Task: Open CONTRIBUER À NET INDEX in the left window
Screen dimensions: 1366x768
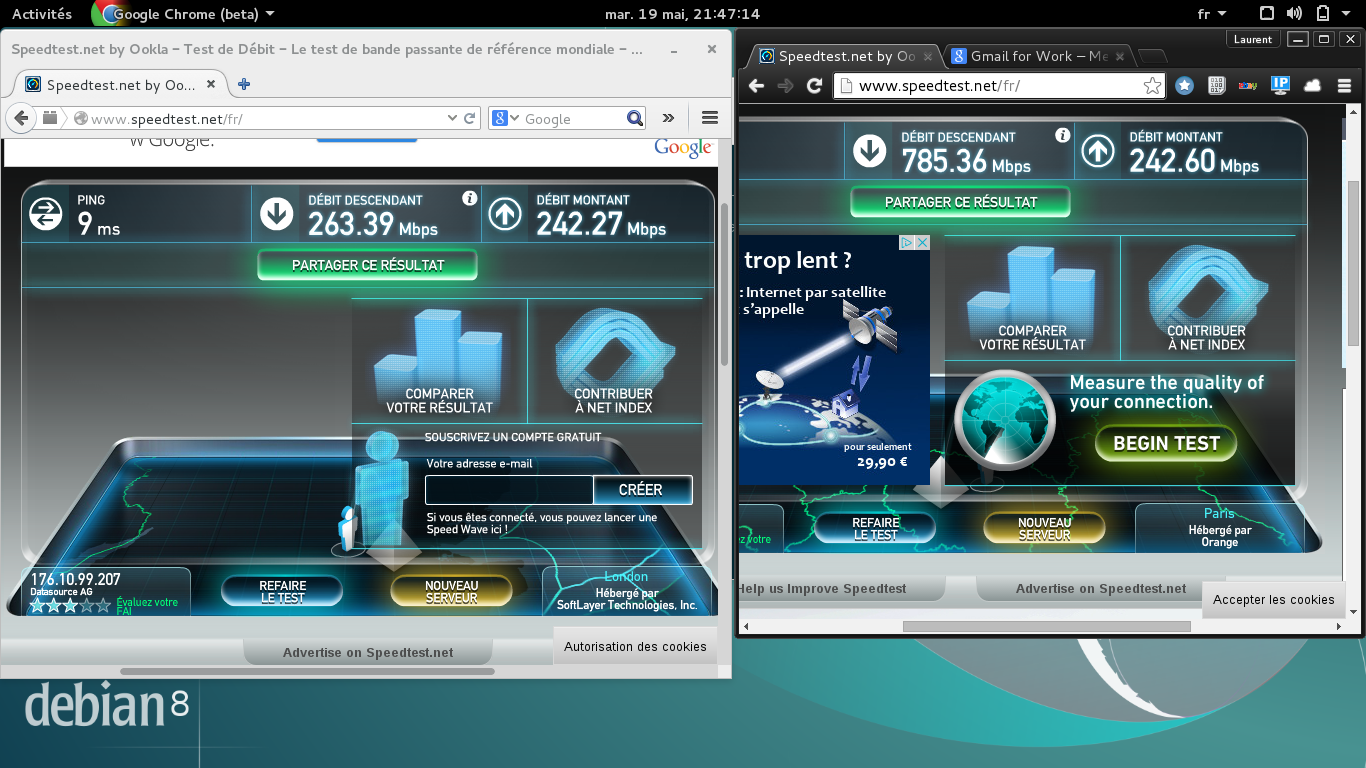Action: [613, 359]
